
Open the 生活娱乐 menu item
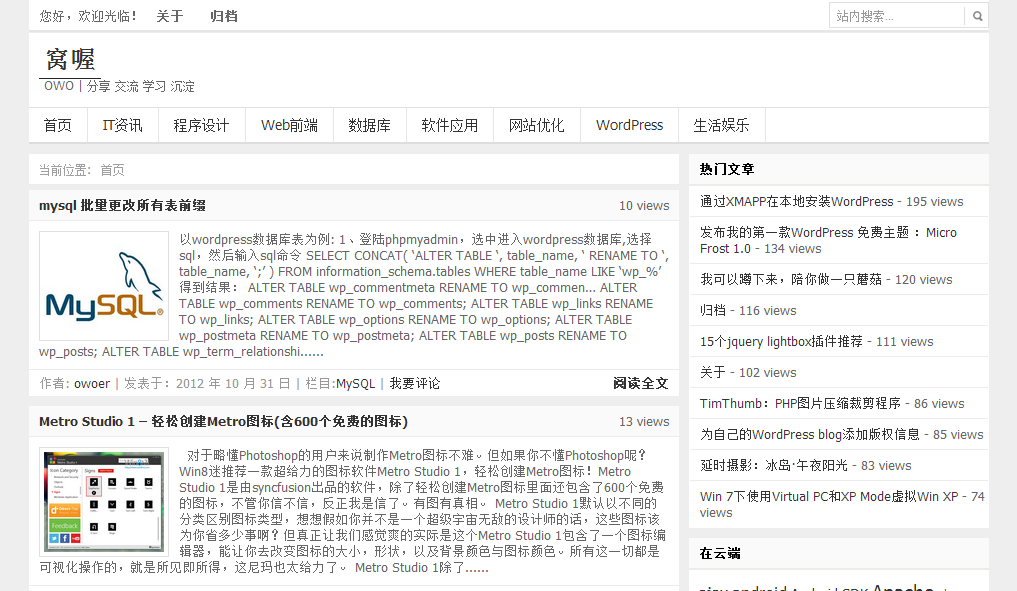[721, 125]
